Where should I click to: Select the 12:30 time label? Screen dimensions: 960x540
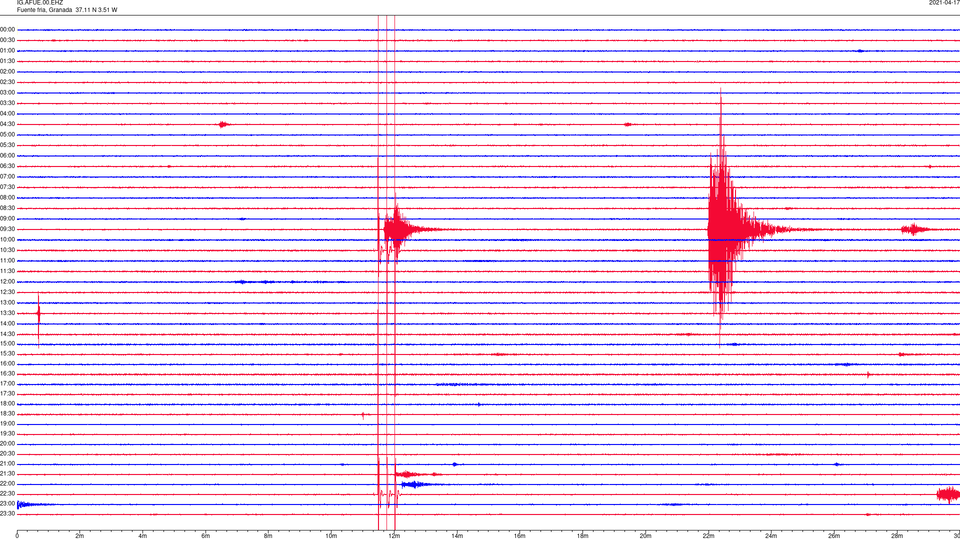coord(7,292)
